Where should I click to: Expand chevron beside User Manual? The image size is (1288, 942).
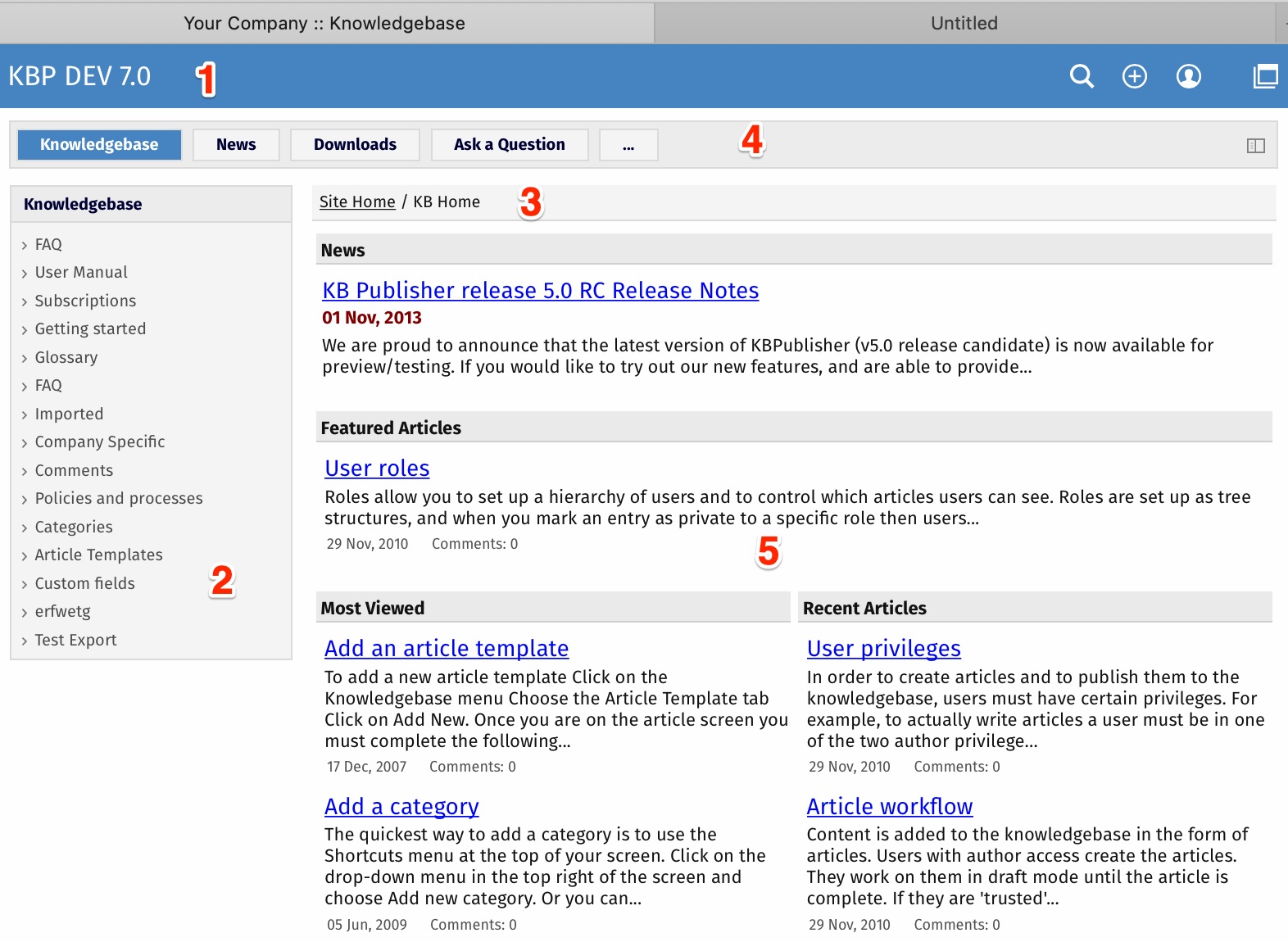25,274
